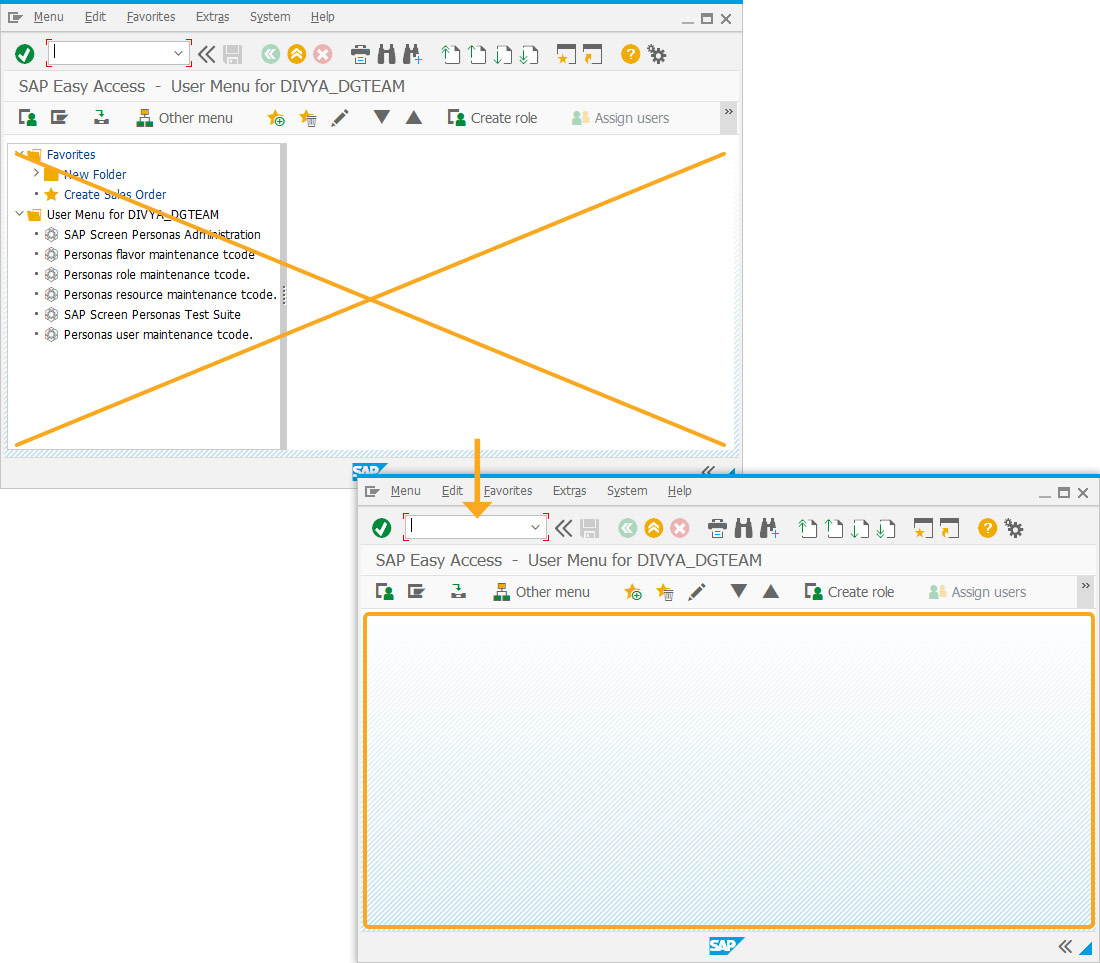Click Help question mark in upper window

[631, 54]
